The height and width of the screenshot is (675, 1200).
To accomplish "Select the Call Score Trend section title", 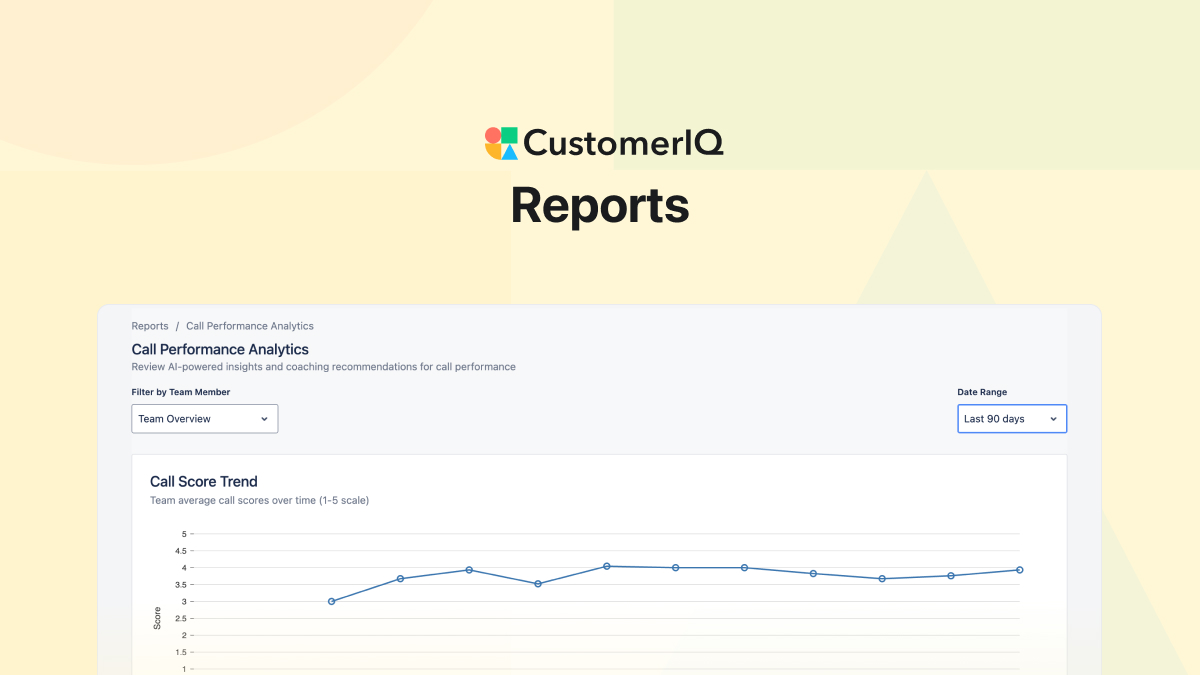I will point(204,481).
